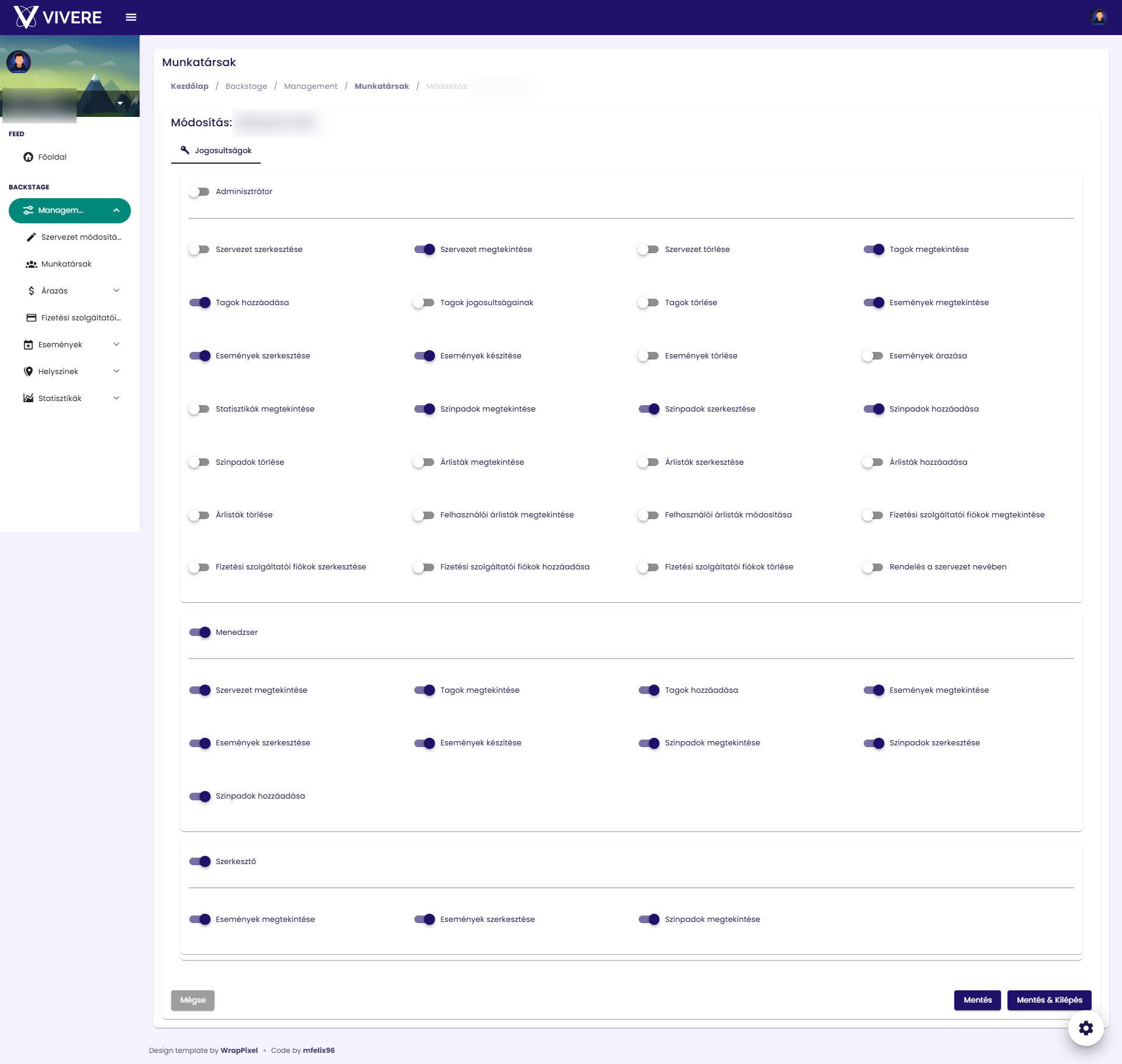Enable Tagok törlése toggle
Image resolution: width=1122 pixels, height=1064 pixels.
pyautogui.click(x=648, y=303)
